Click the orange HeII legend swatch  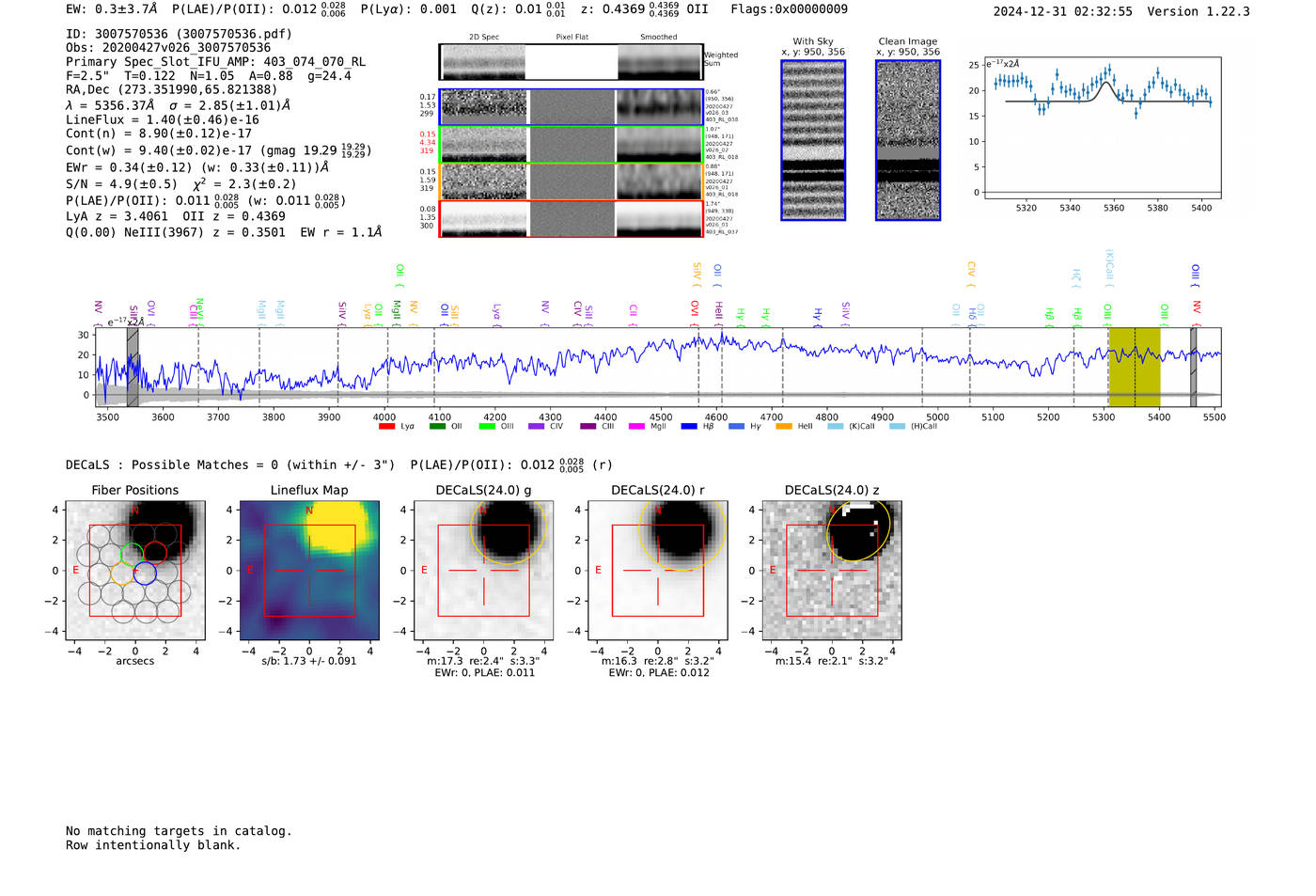tap(784, 426)
